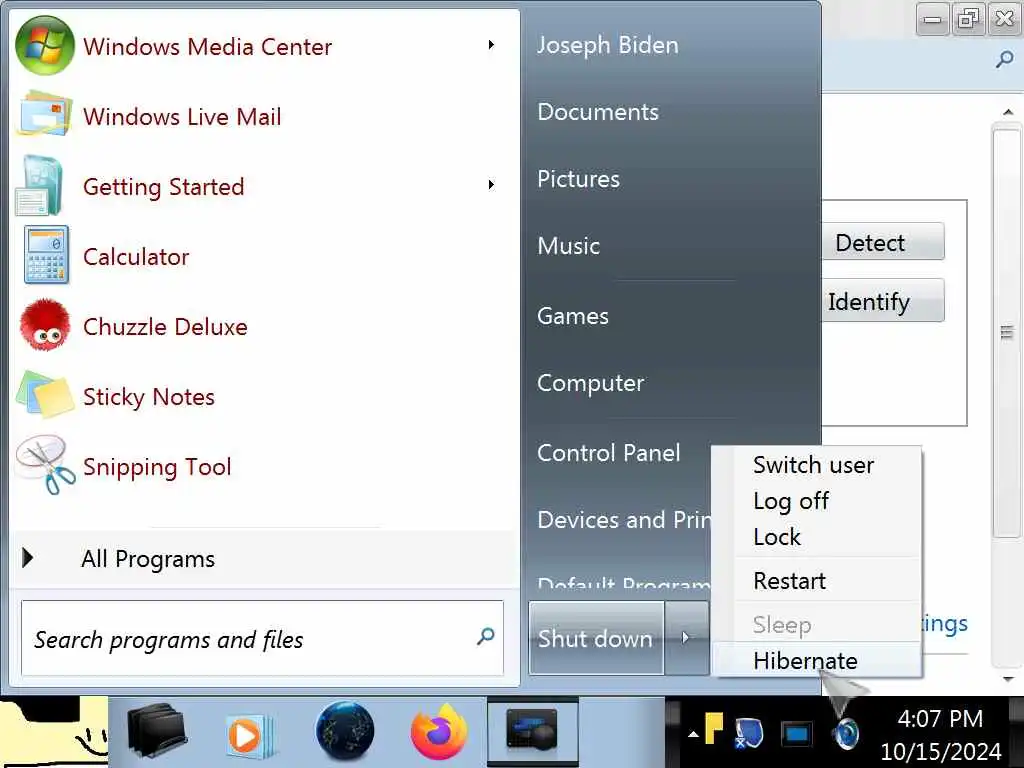Screen dimensions: 1024x768
Task: Launch the Calculator icon
Action: [x=46, y=255]
